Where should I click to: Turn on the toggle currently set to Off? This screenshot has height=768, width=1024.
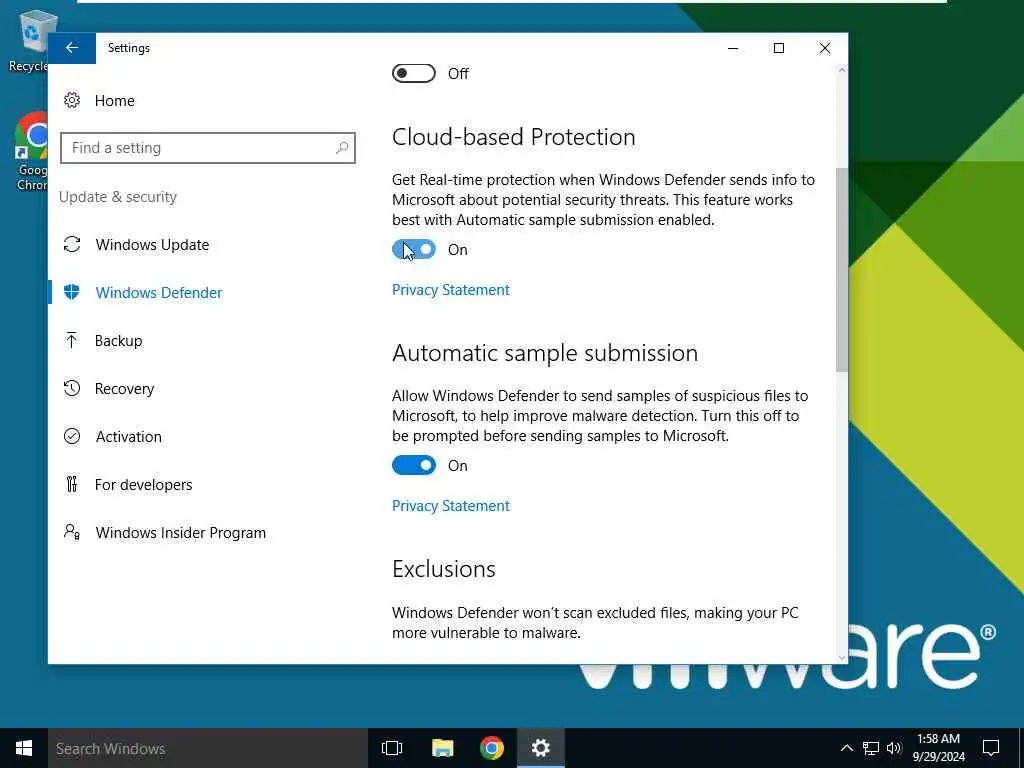pos(413,73)
